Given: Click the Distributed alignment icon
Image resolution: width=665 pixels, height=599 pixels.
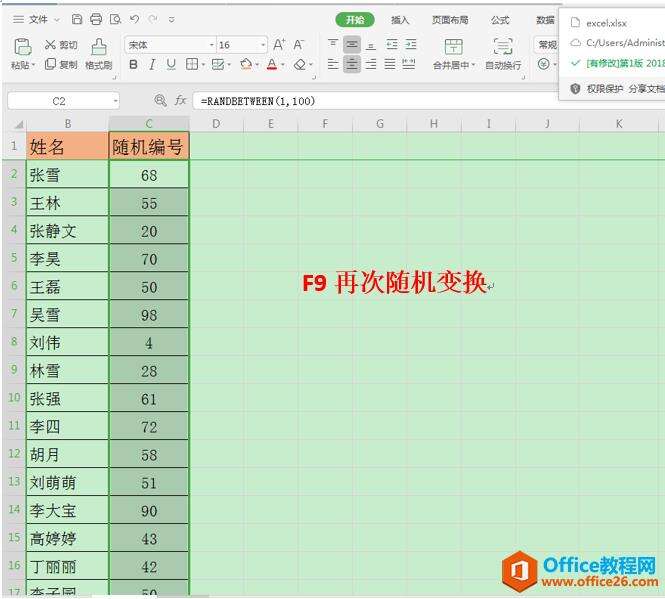Looking at the screenshot, I should 409,64.
